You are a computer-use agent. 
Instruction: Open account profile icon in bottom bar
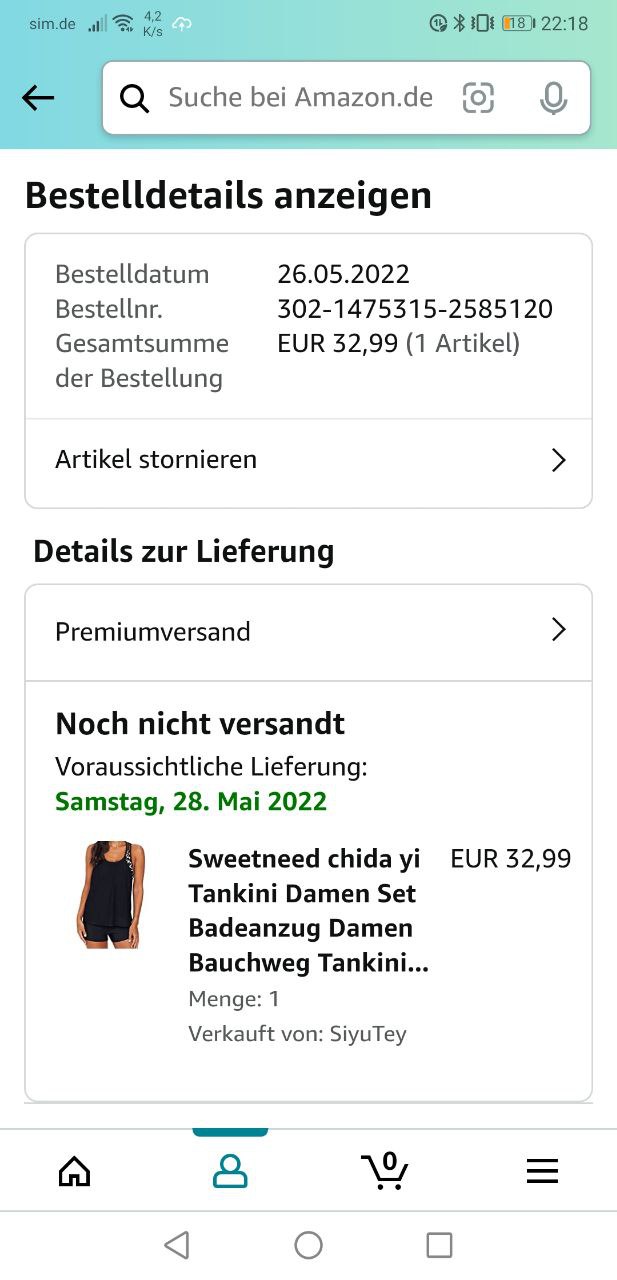[x=230, y=1171]
